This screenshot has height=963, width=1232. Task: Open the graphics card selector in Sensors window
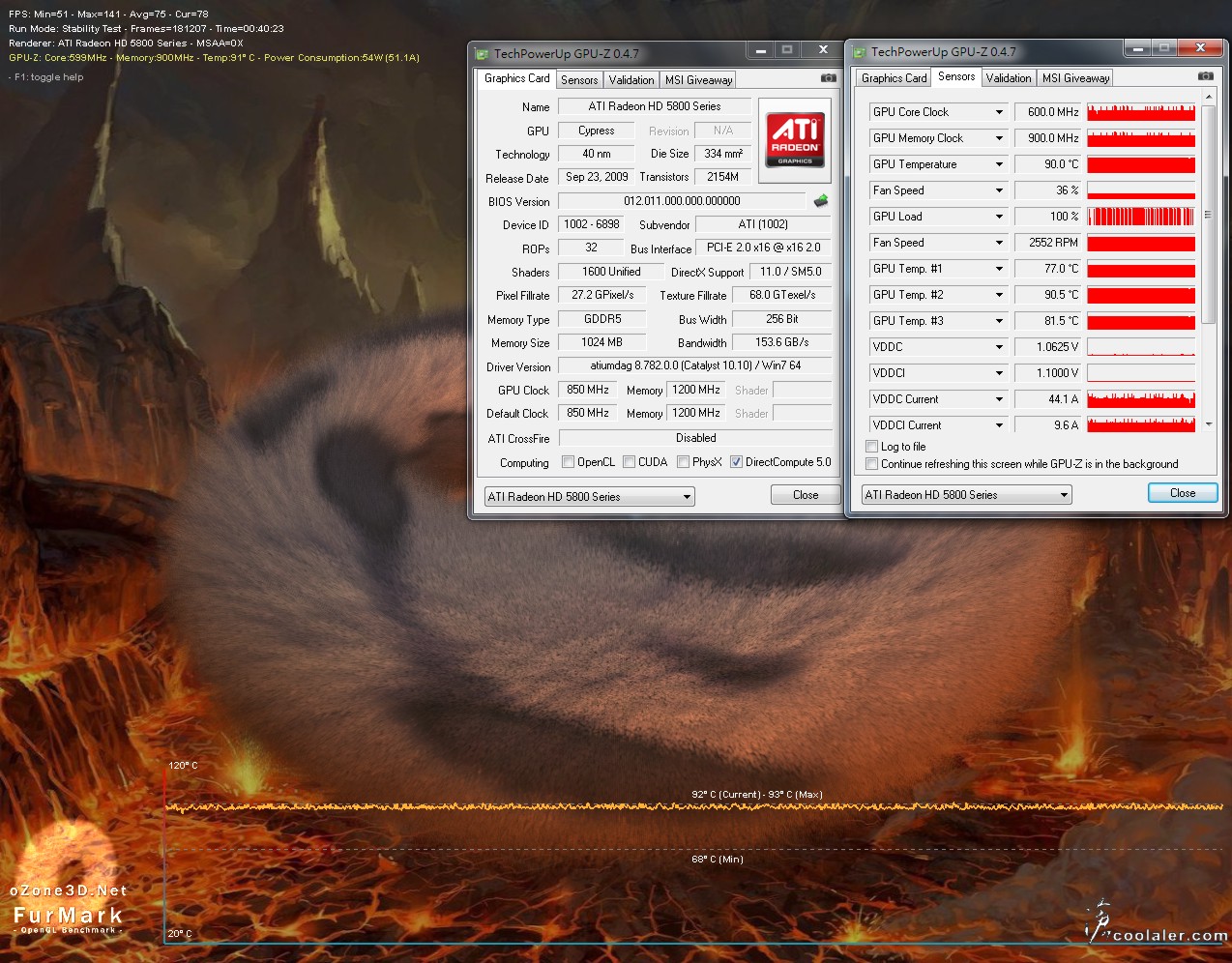click(967, 495)
